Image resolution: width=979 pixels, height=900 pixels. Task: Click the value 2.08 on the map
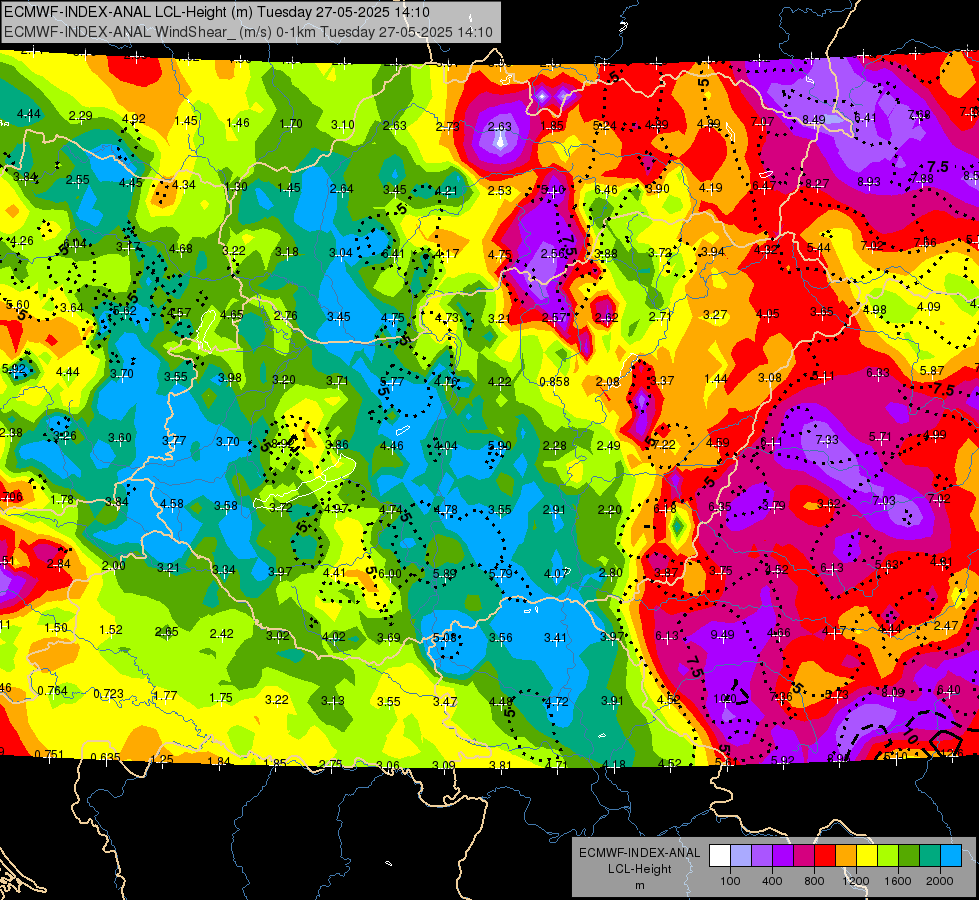click(608, 382)
